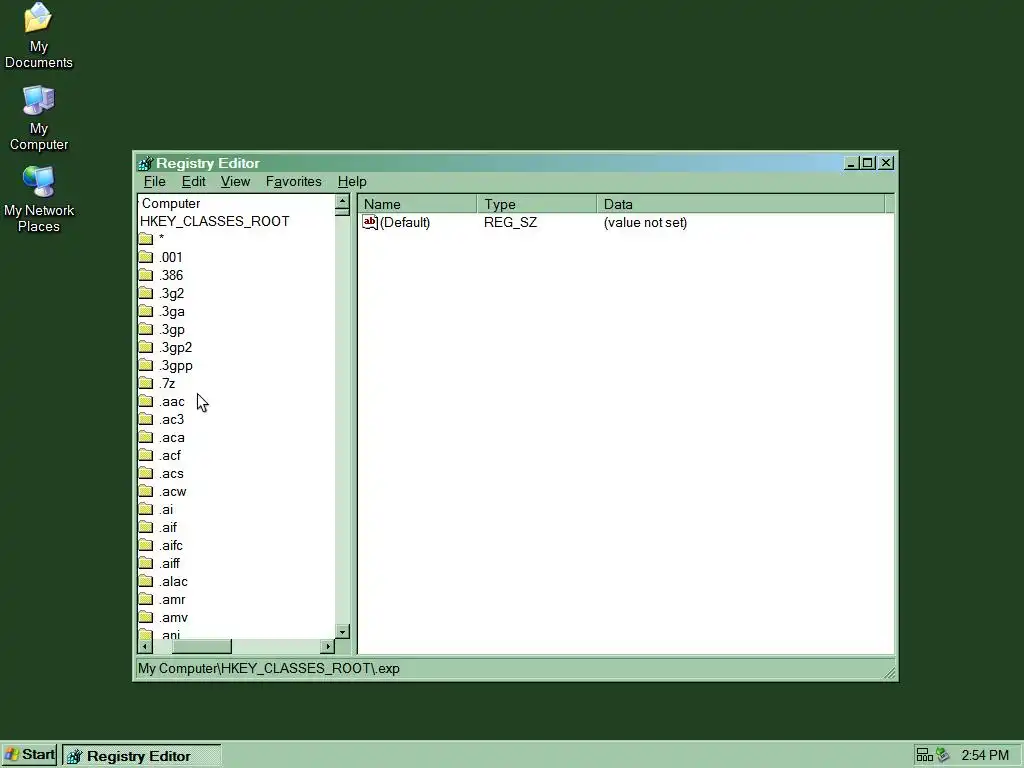Click the folder icon next to .386
This screenshot has height=768, width=1024.
146,275
